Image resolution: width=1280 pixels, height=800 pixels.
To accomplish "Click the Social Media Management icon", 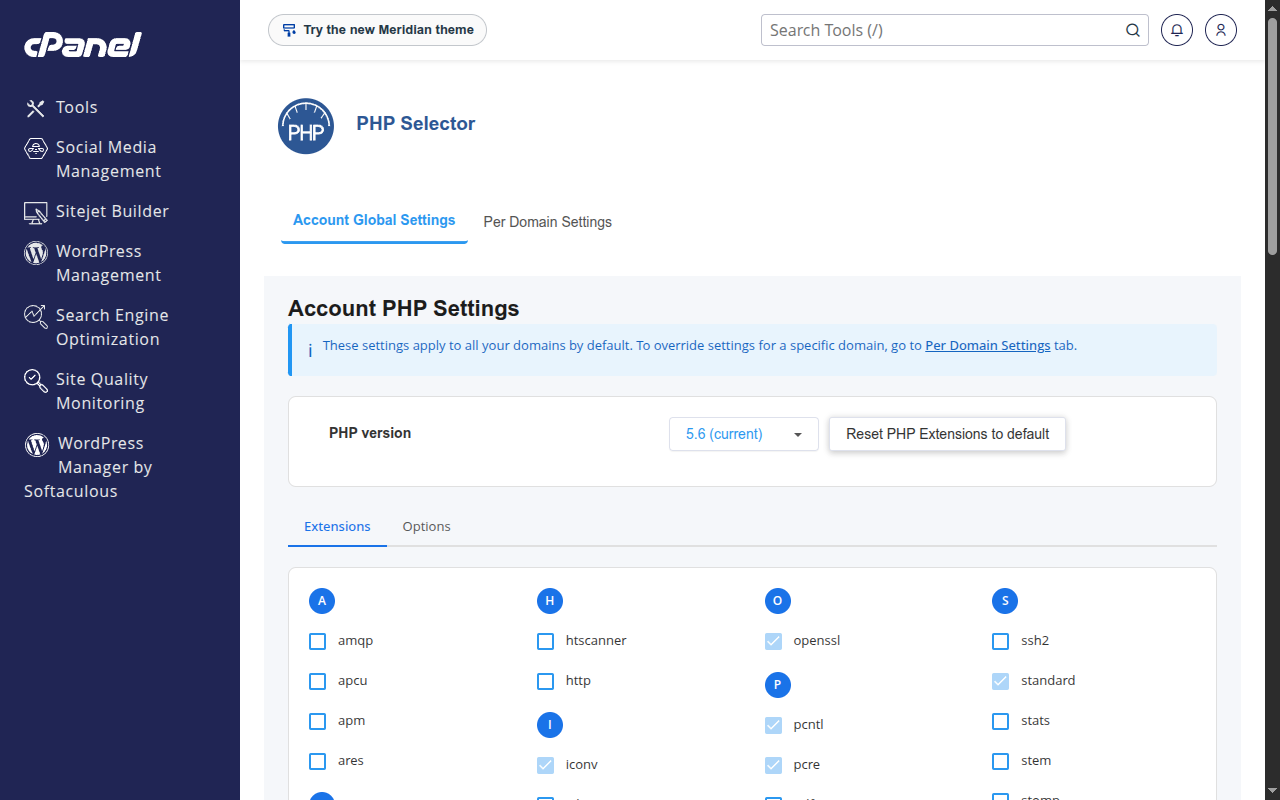I will click(x=36, y=148).
